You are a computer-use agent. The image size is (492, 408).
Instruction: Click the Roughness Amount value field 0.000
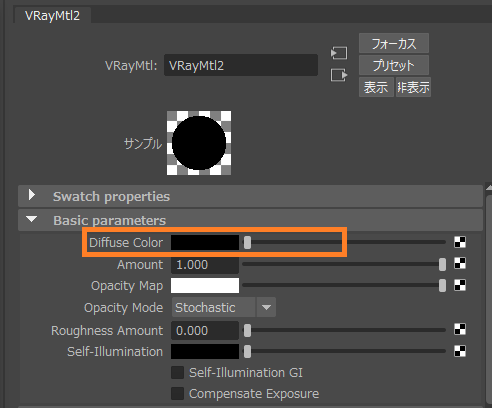tap(205, 331)
